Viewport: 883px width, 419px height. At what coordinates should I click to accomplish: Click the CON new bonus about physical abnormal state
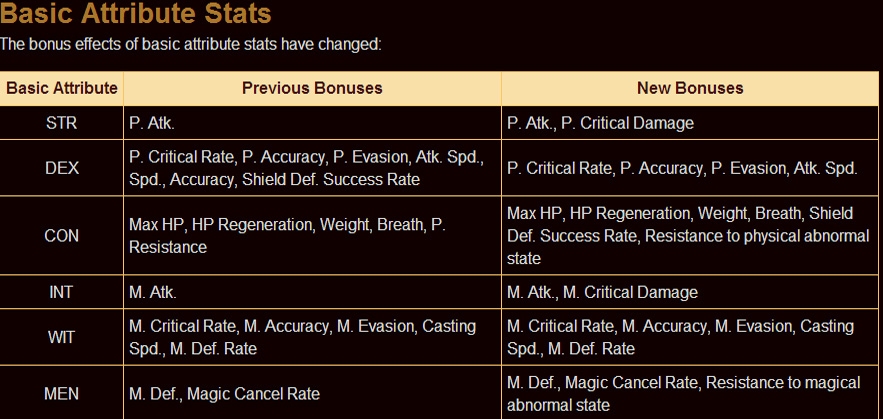[x=680, y=236]
